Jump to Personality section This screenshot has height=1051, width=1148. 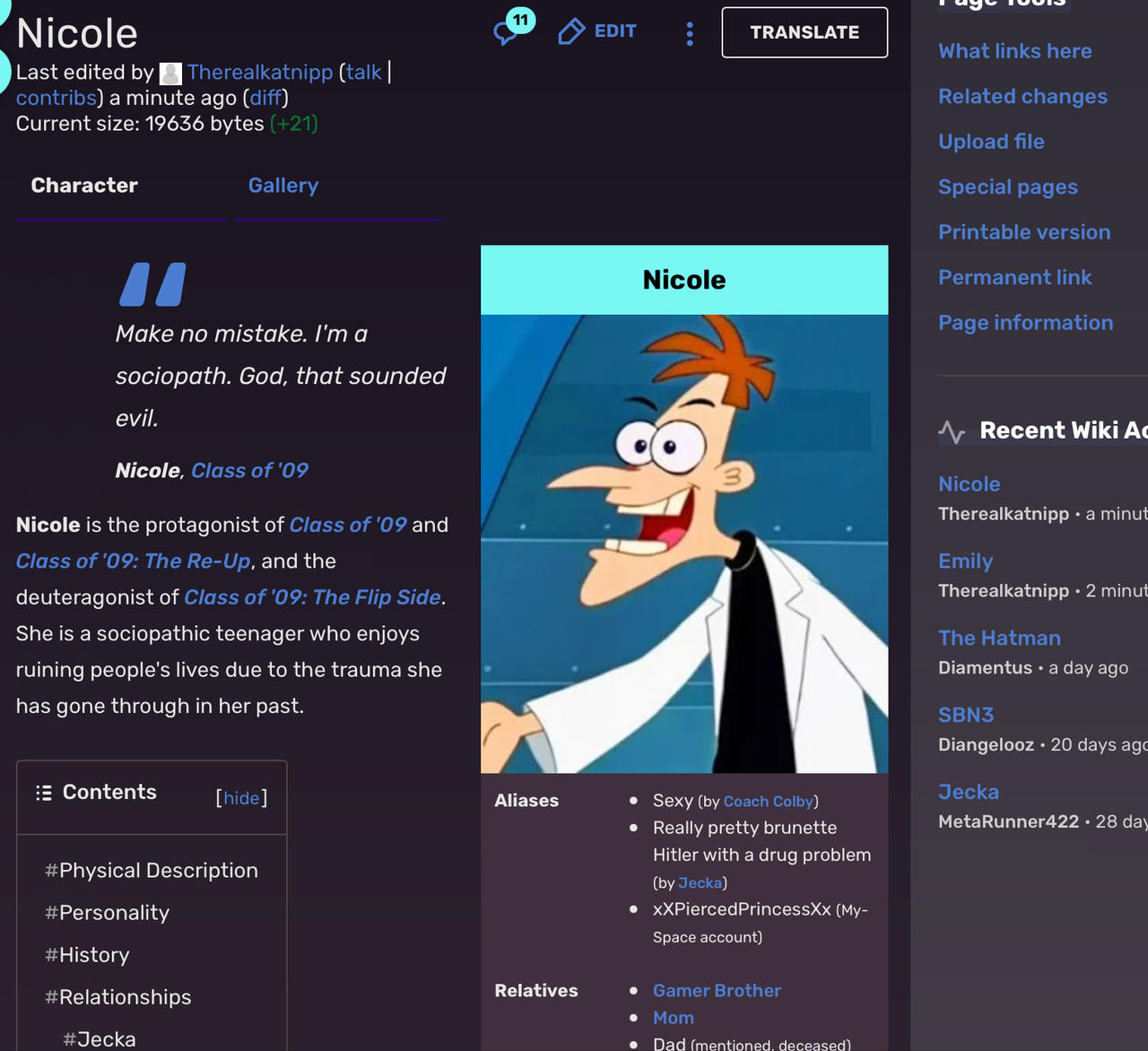[x=107, y=913]
